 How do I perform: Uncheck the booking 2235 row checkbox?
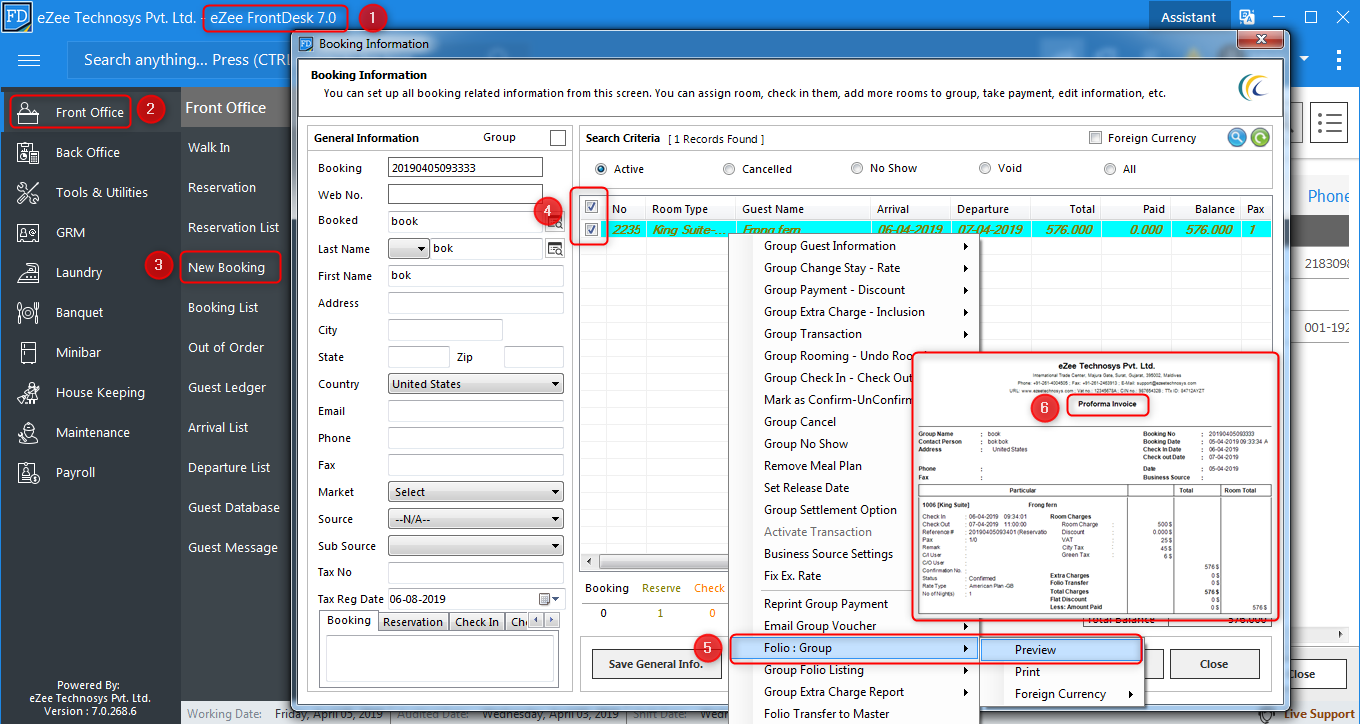coord(591,230)
